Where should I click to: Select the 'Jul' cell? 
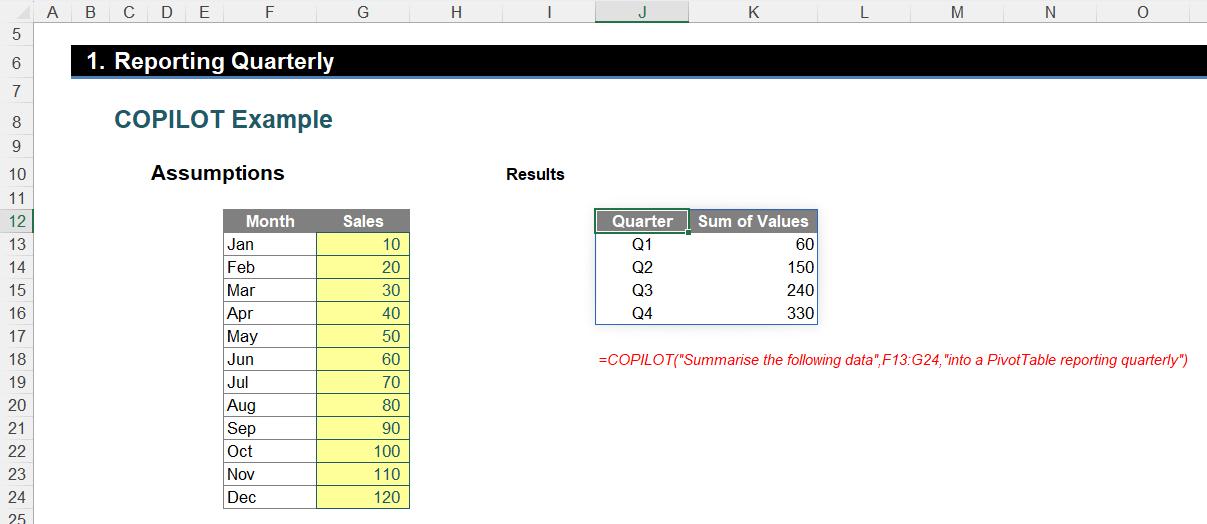pyautogui.click(x=270, y=382)
